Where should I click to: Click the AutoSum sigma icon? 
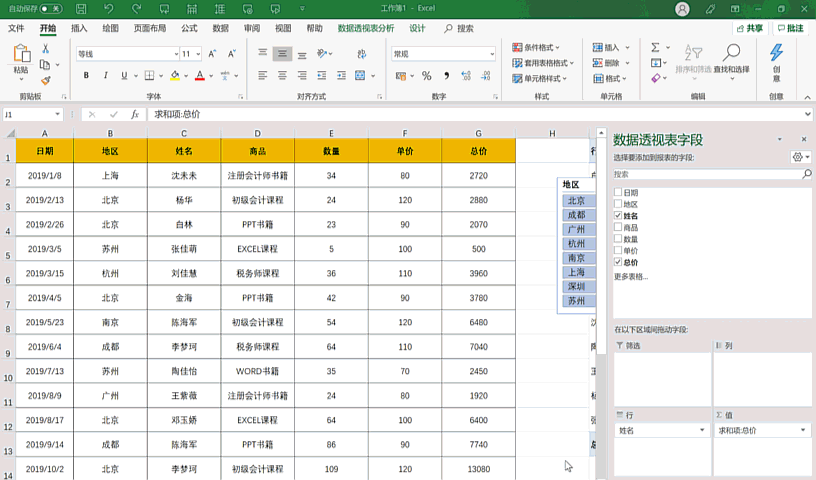click(655, 47)
